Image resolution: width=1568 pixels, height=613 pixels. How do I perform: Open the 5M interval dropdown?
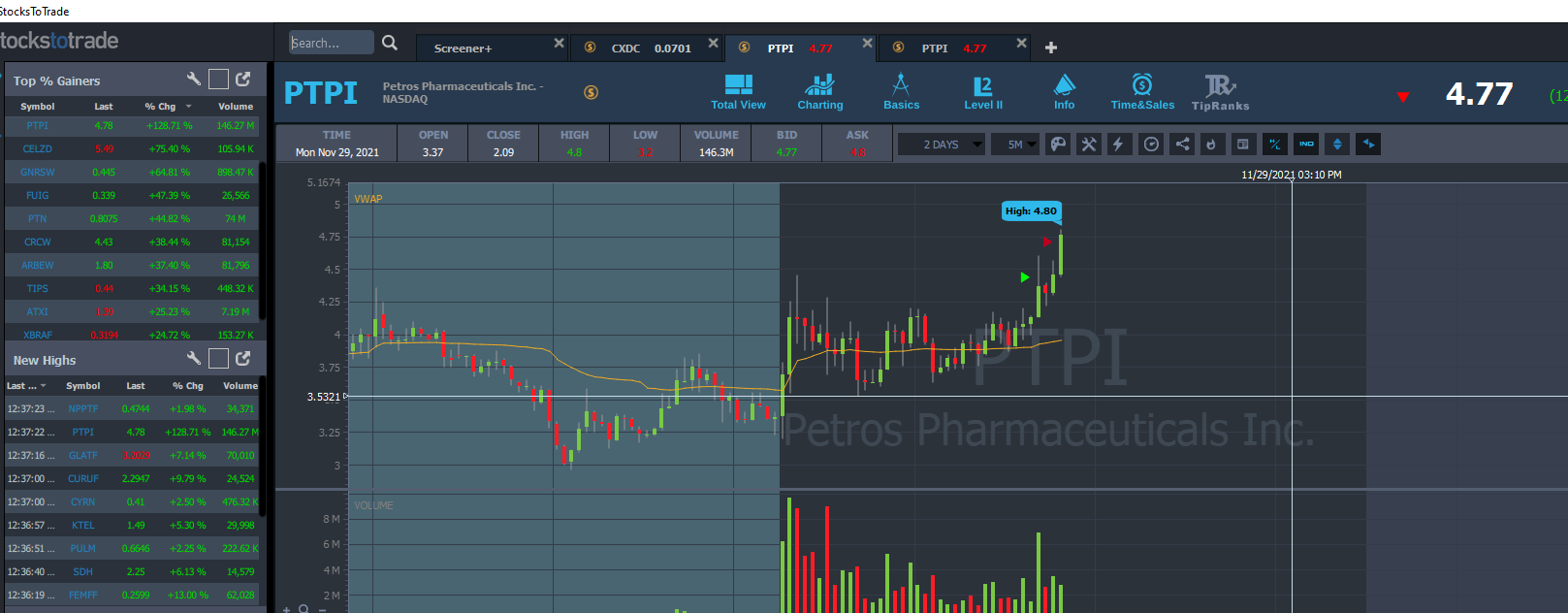1016,145
